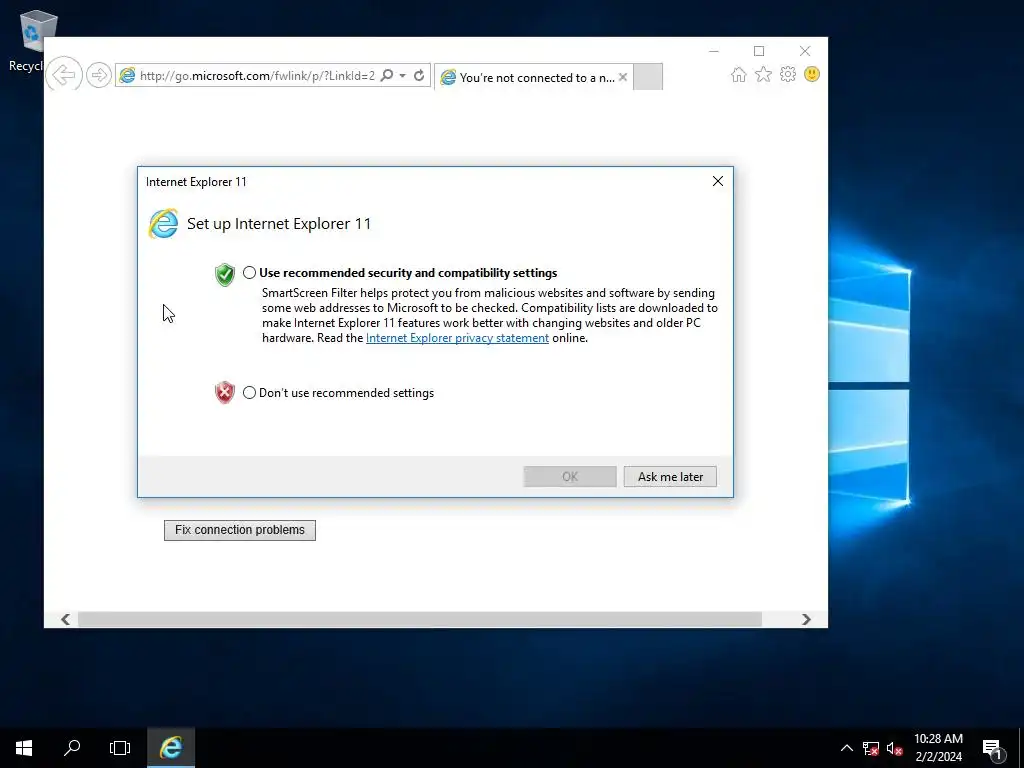Click the network disconnected tray icon
The image size is (1024, 768).
pos(871,748)
